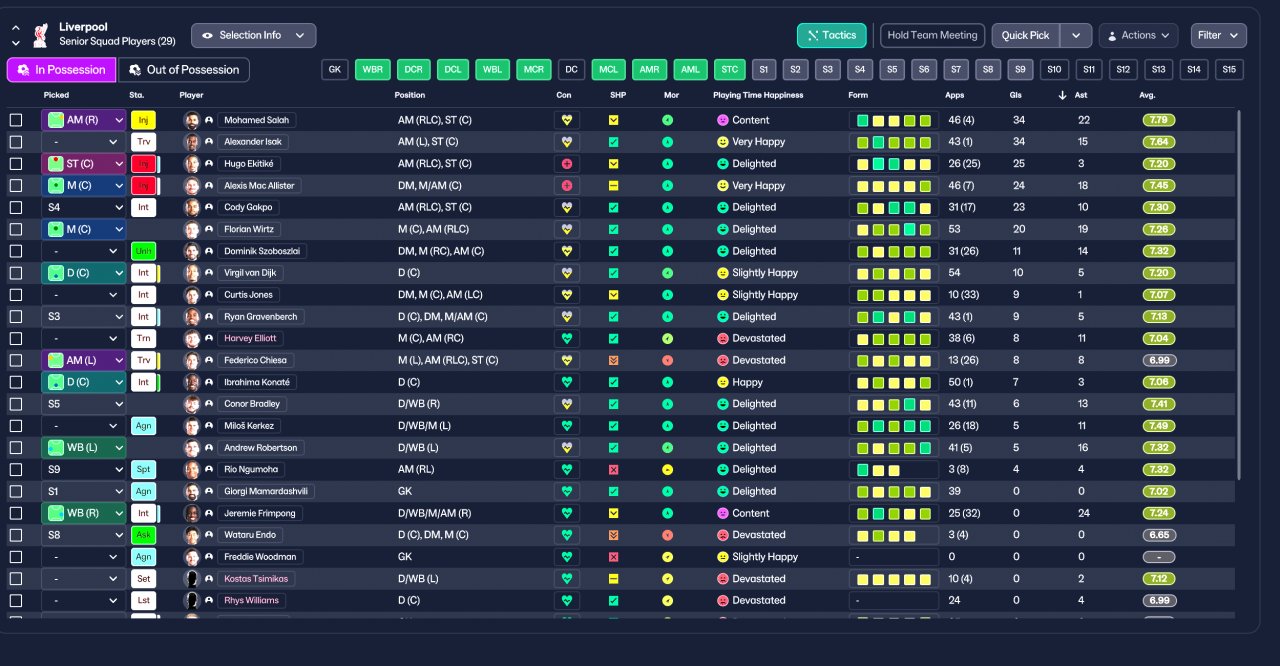This screenshot has width=1280, height=666.
Task: Go to next squad with the down chevron
Action: (x=15, y=43)
